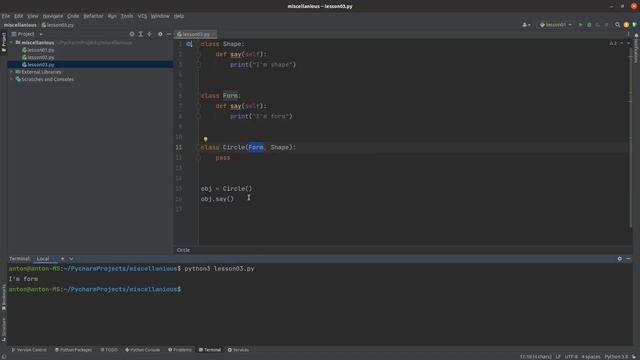
Task: Run the lesson01 configuration with the green play icon
Action: pos(580,25)
